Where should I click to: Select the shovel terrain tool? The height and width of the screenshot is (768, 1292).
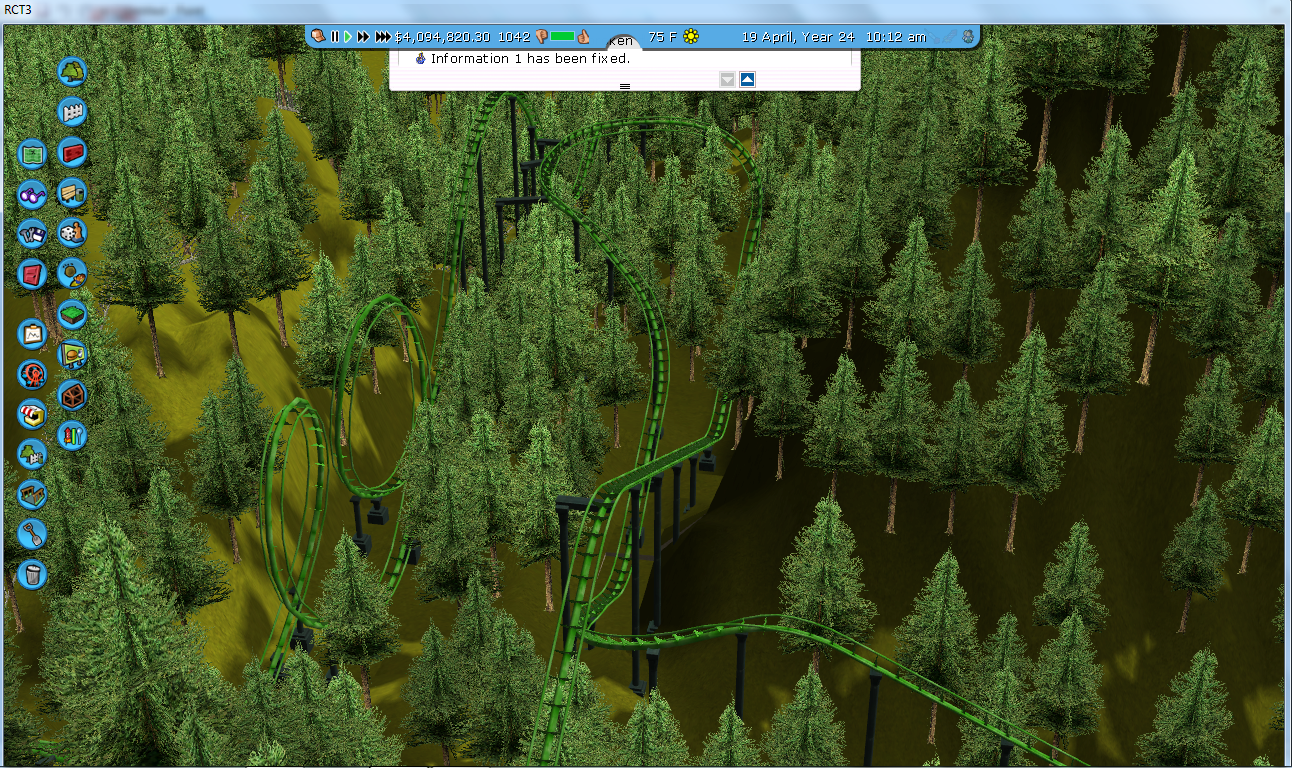click(x=32, y=534)
